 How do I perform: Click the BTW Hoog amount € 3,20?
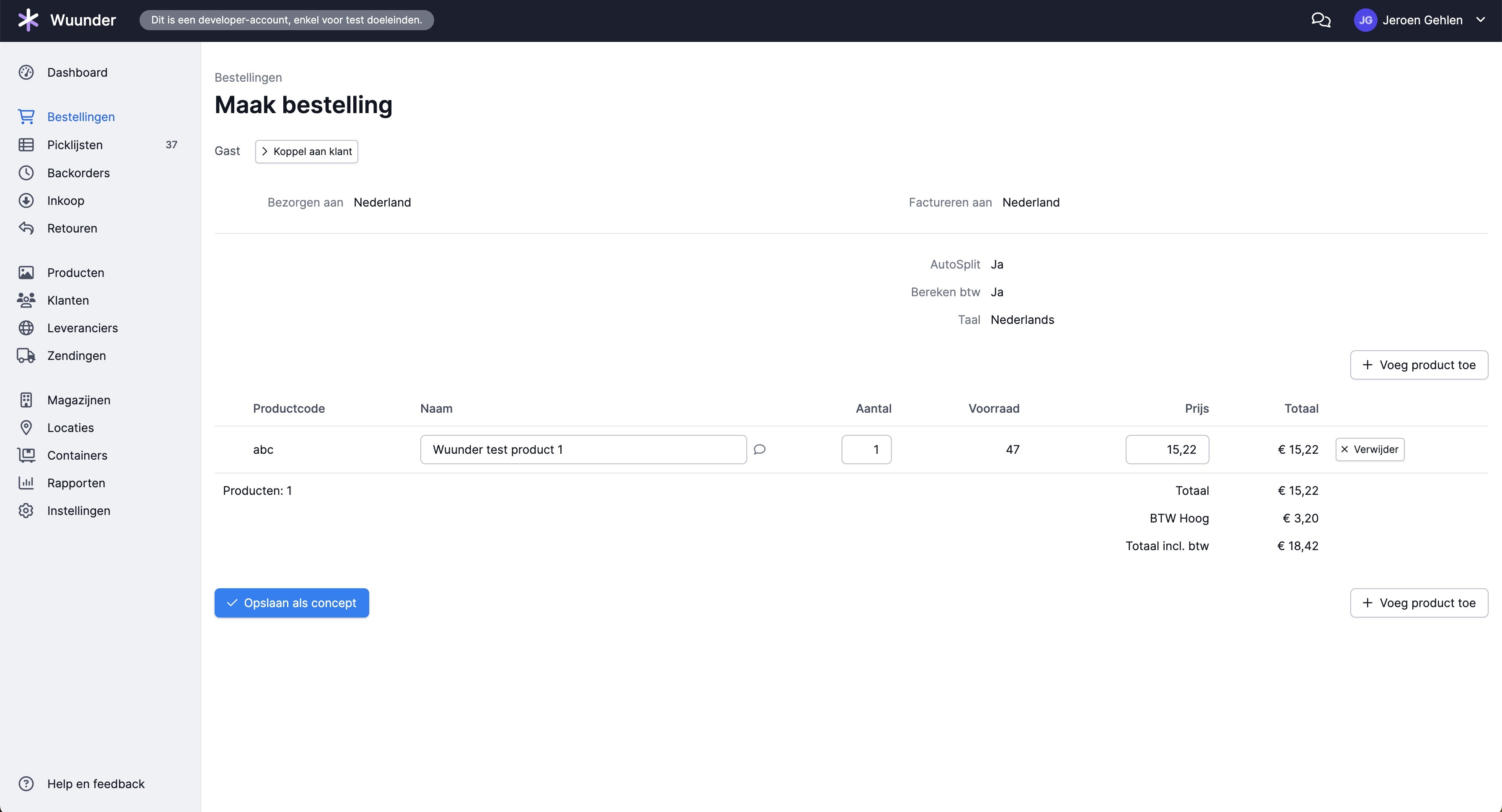tap(1300, 518)
